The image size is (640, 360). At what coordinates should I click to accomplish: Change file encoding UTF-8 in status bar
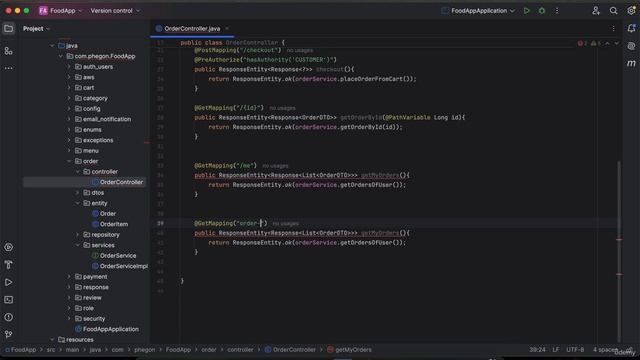tap(575, 350)
